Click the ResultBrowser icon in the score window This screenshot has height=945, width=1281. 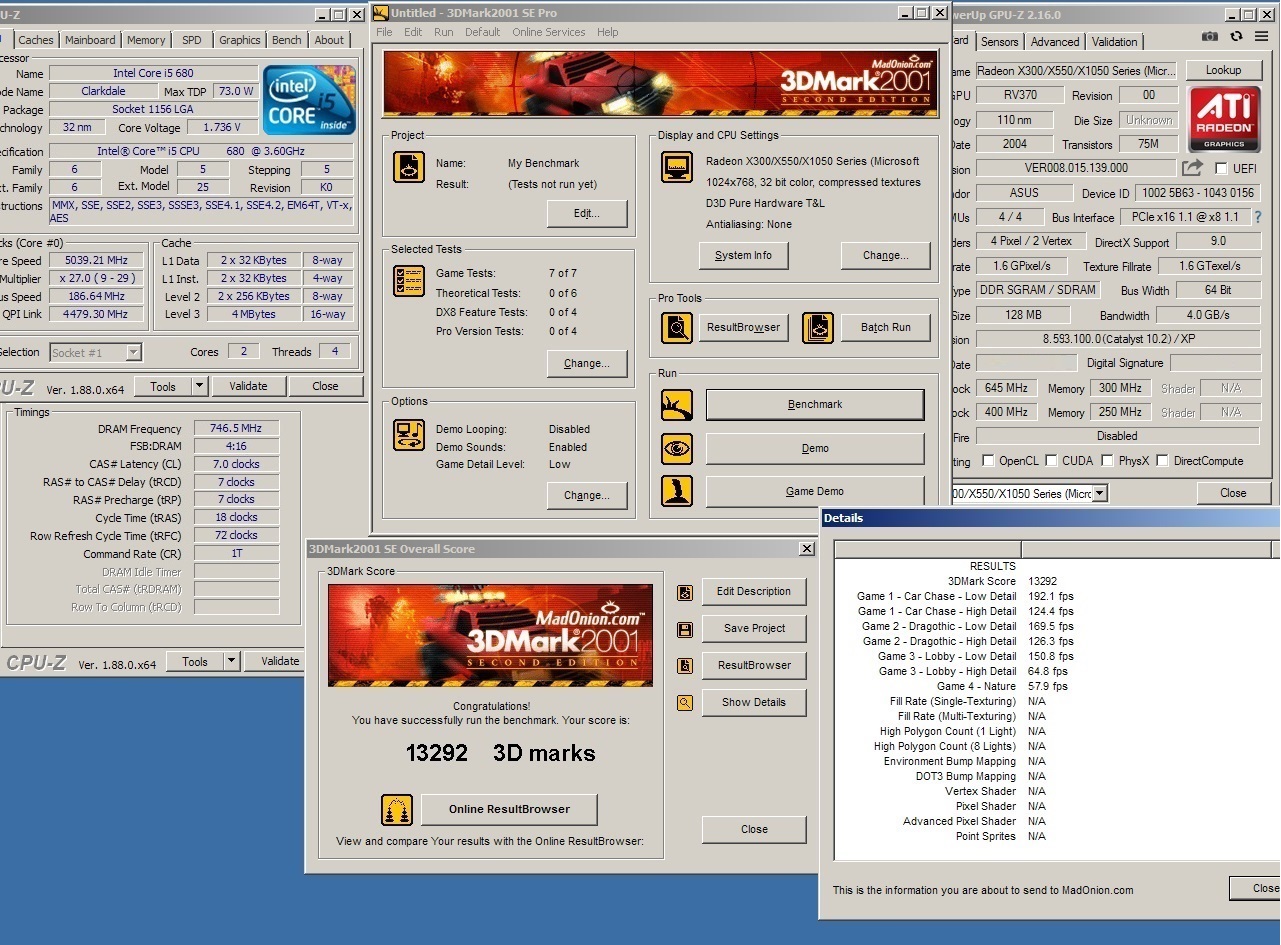pos(685,666)
